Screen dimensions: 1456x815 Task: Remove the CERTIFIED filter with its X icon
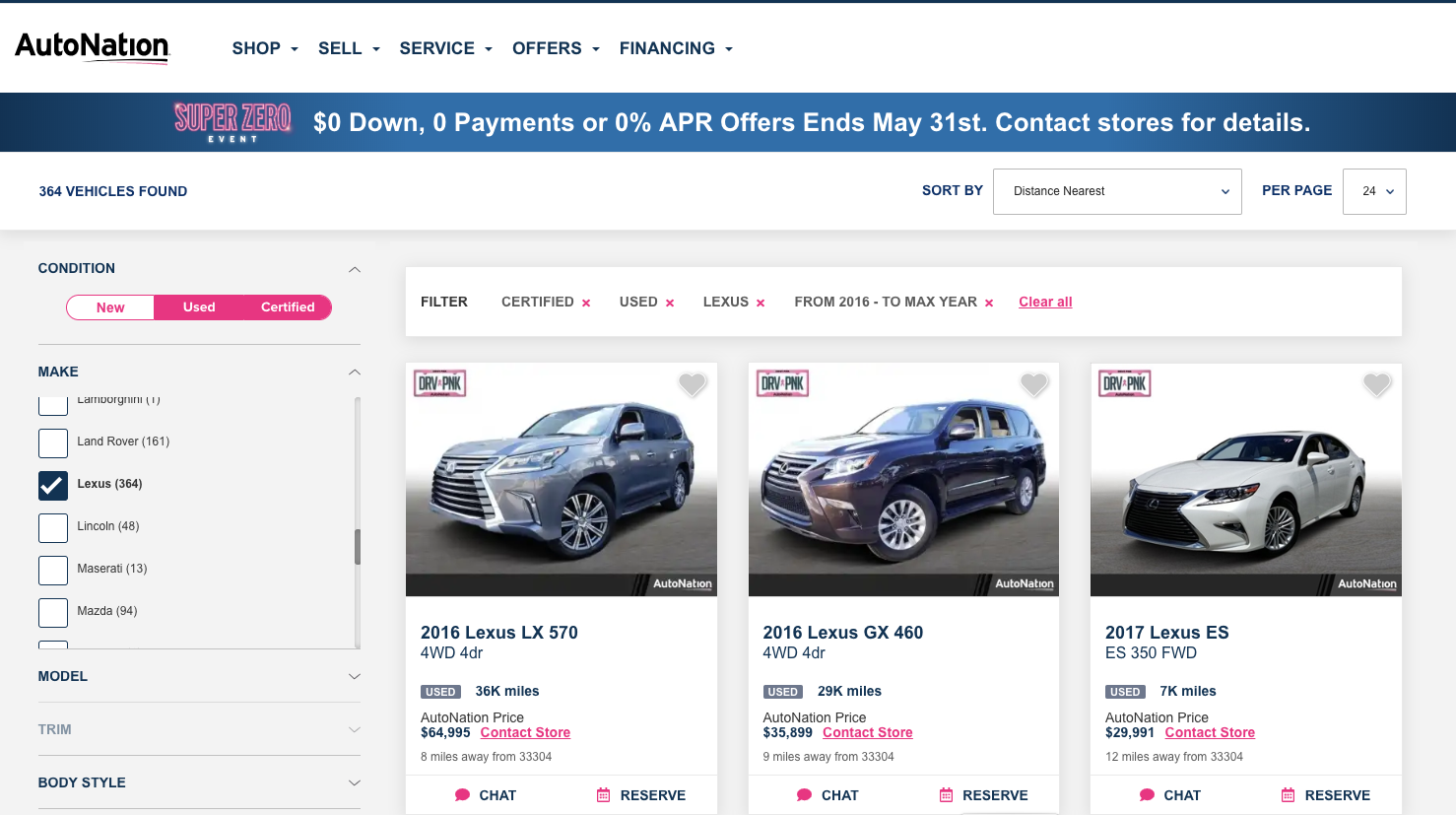586,304
